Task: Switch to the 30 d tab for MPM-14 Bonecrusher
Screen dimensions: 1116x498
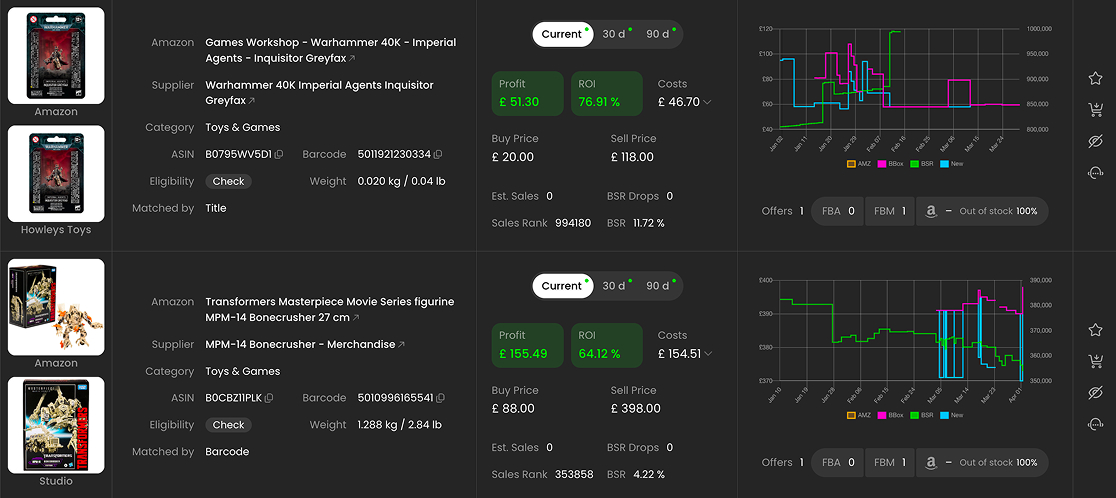Action: tap(614, 286)
